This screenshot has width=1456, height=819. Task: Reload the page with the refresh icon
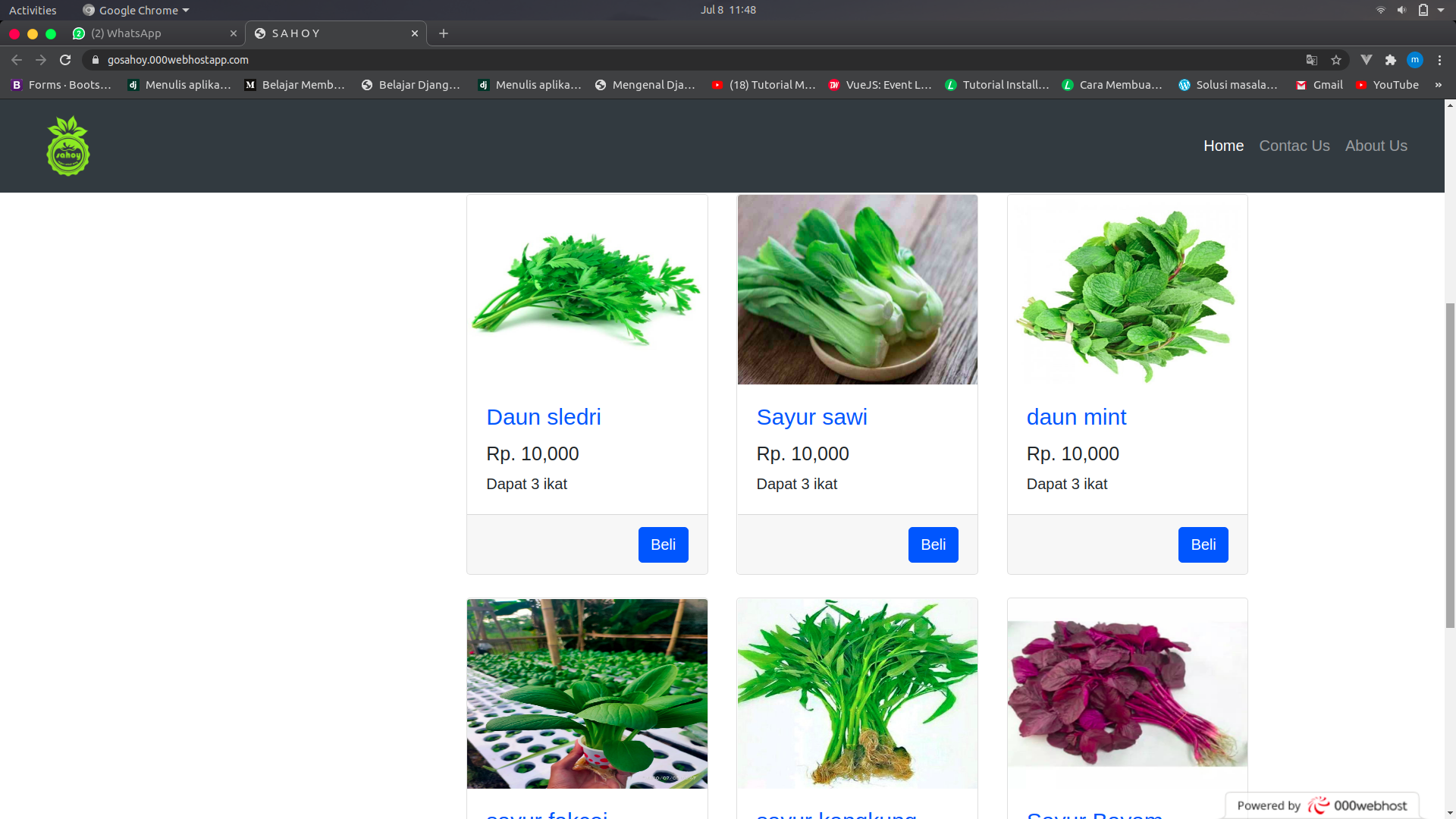pos(65,60)
